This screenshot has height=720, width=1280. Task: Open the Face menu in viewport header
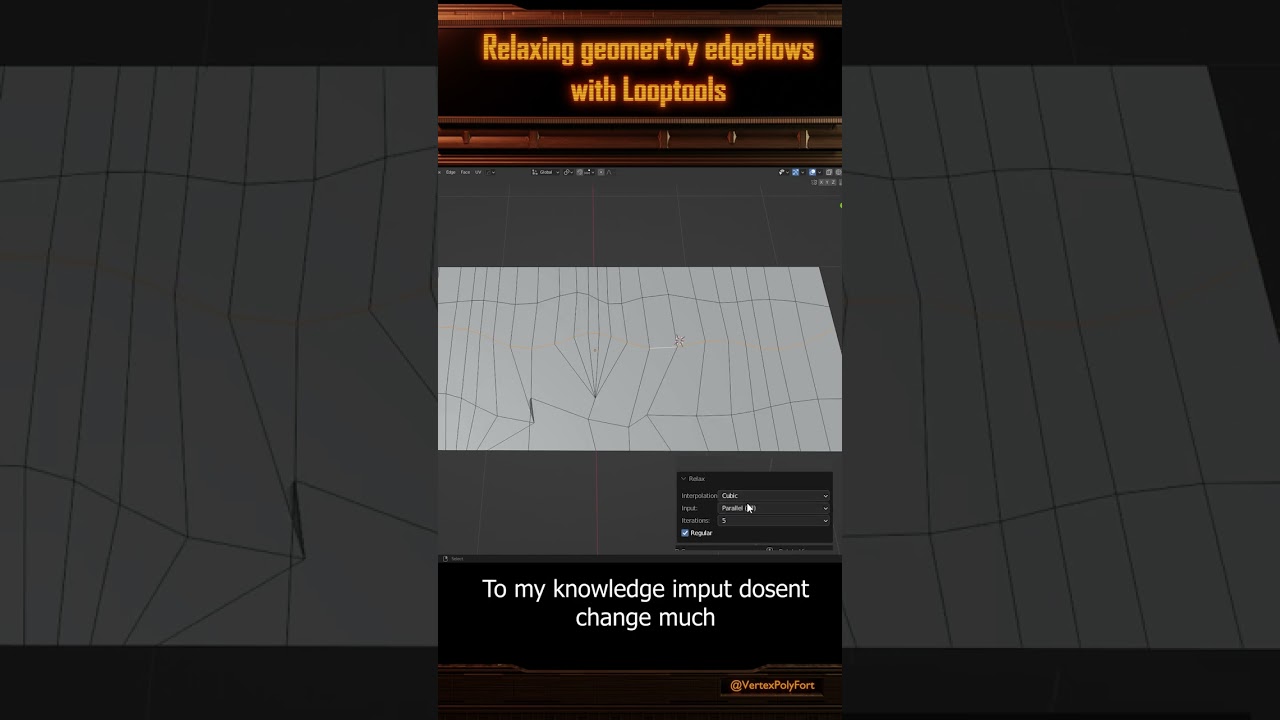click(x=465, y=172)
